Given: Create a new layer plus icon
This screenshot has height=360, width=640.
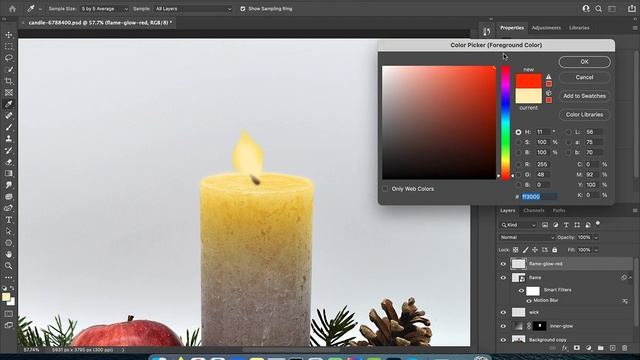Looking at the screenshot, I should point(613,348).
